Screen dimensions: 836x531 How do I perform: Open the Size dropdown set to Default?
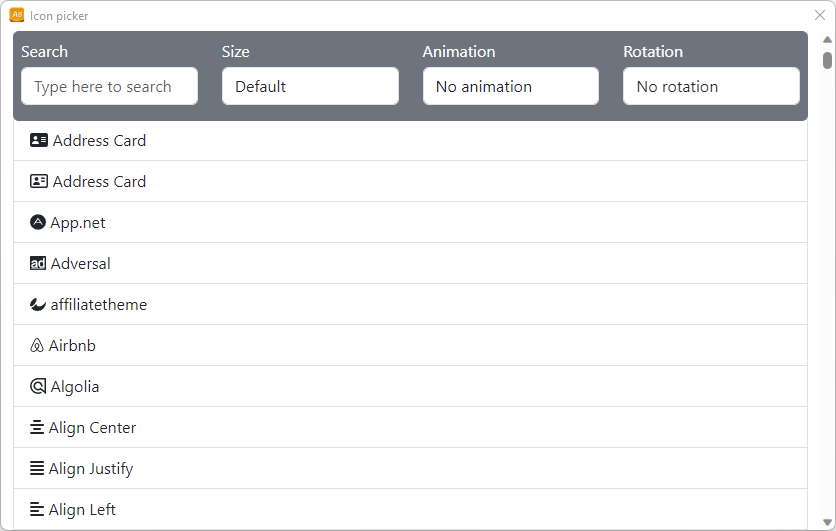[310, 86]
